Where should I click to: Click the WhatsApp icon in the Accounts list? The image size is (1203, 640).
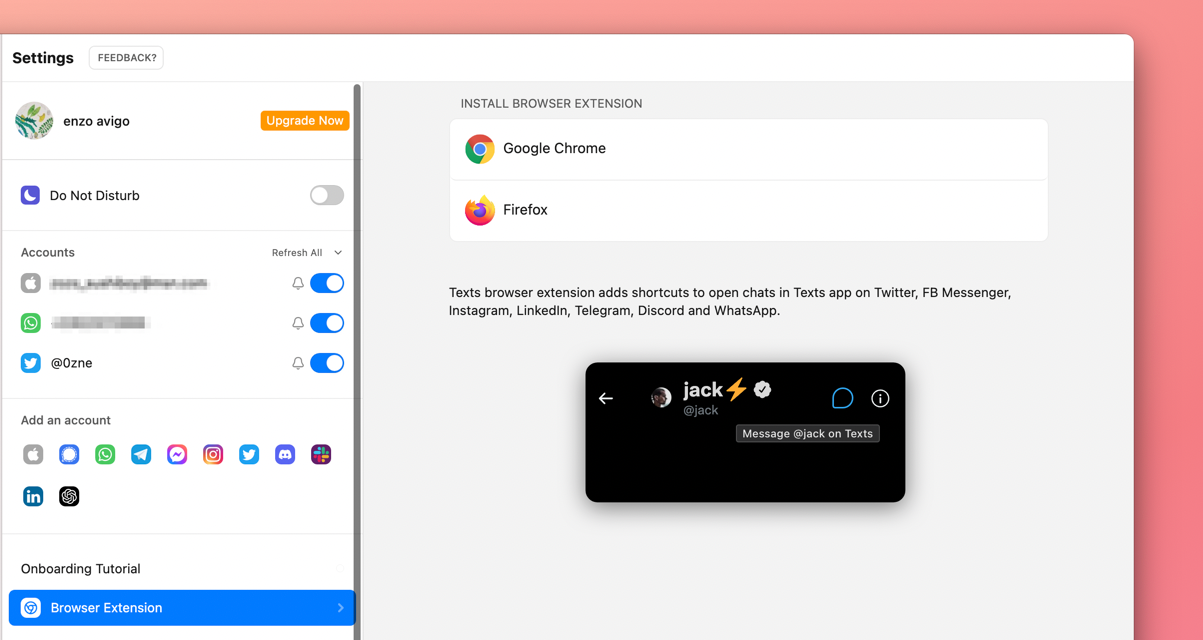(x=31, y=323)
